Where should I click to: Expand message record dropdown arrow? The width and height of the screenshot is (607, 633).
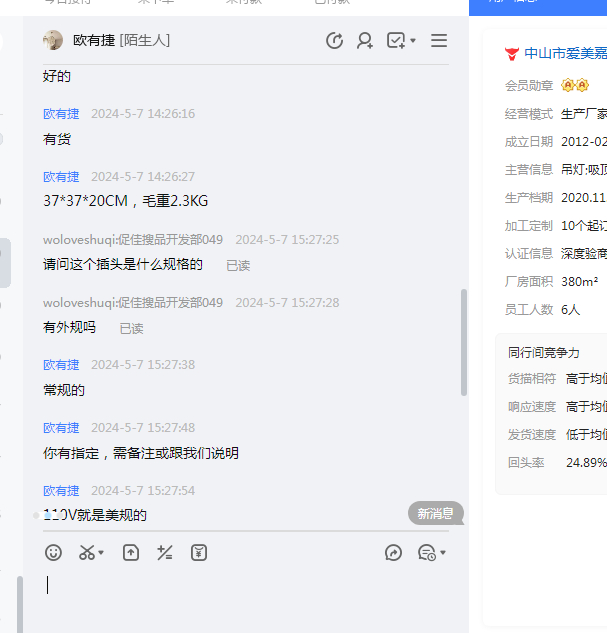[443, 553]
